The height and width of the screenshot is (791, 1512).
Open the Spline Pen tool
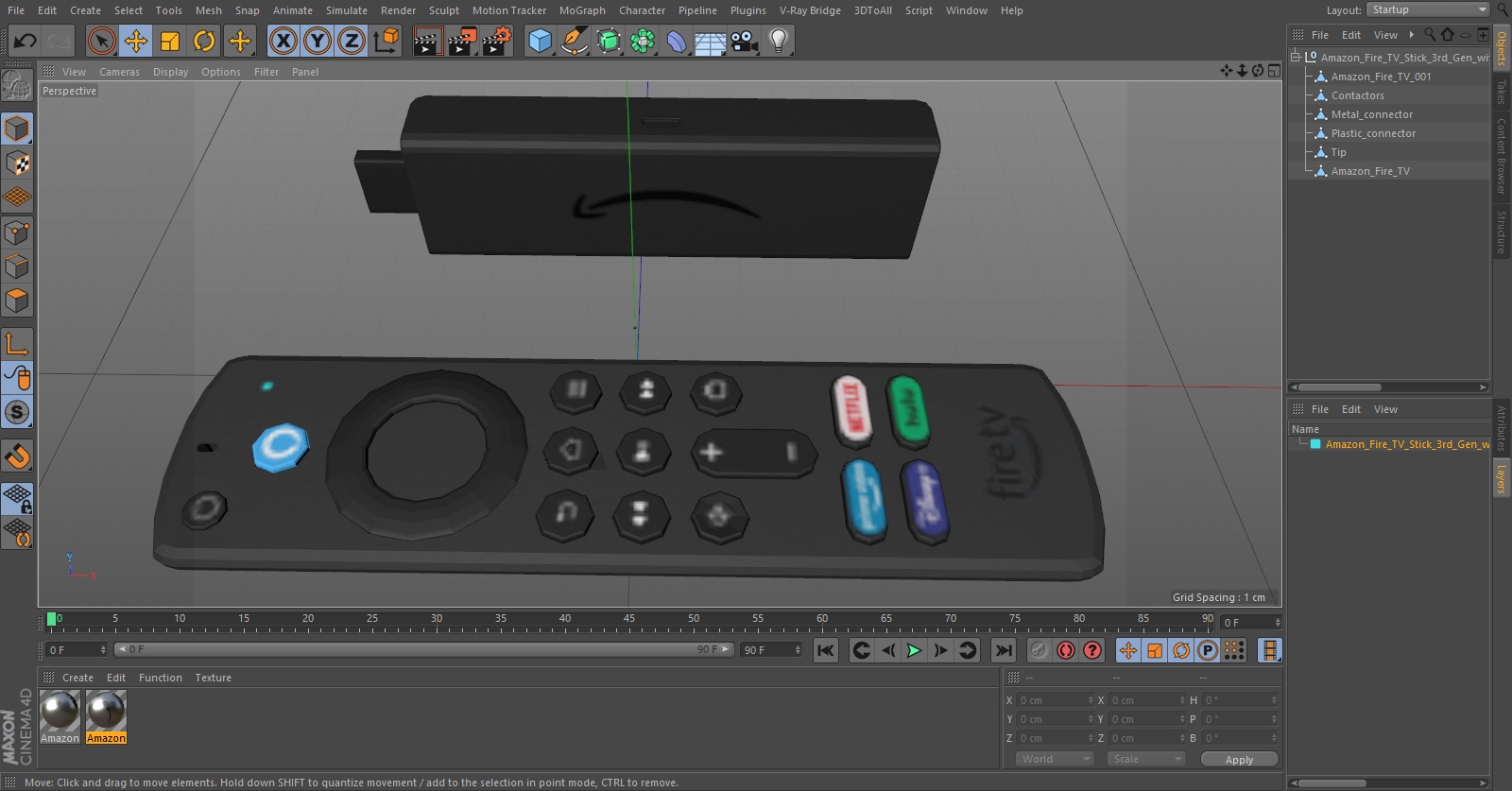point(574,41)
